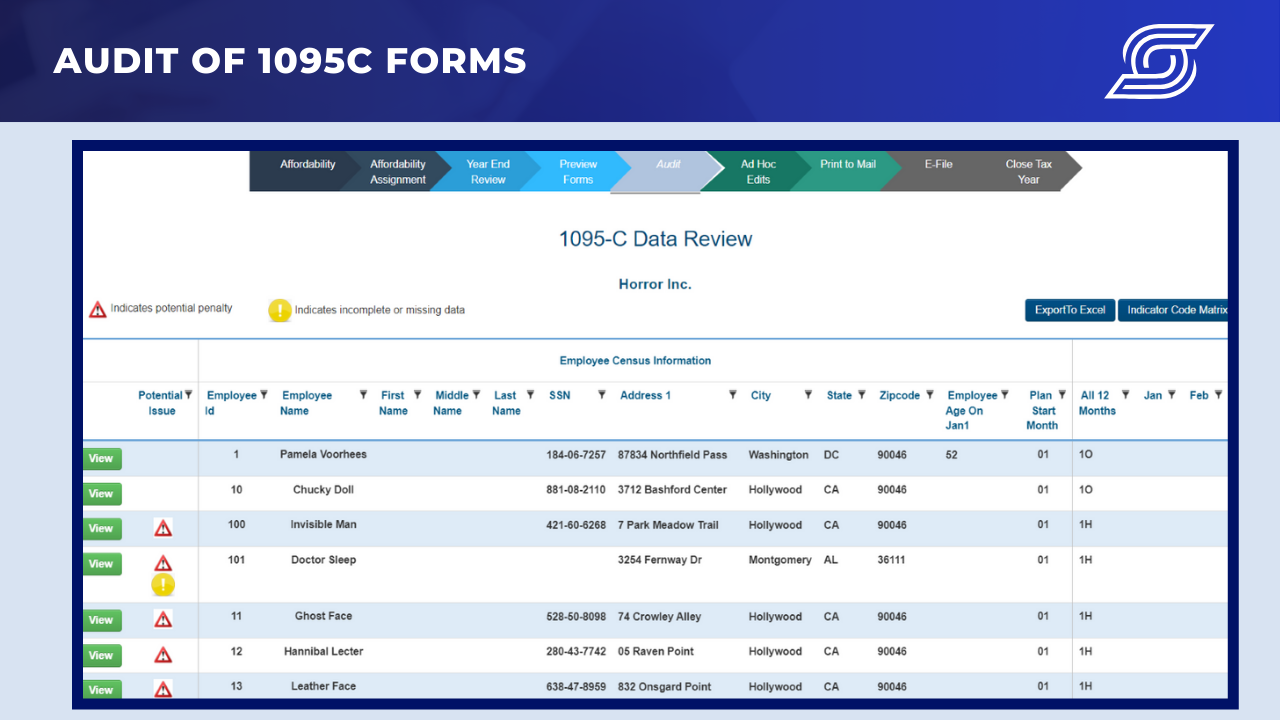
Task: Click the yellow incomplete data icon for Doctor Sleep
Action: 163,585
